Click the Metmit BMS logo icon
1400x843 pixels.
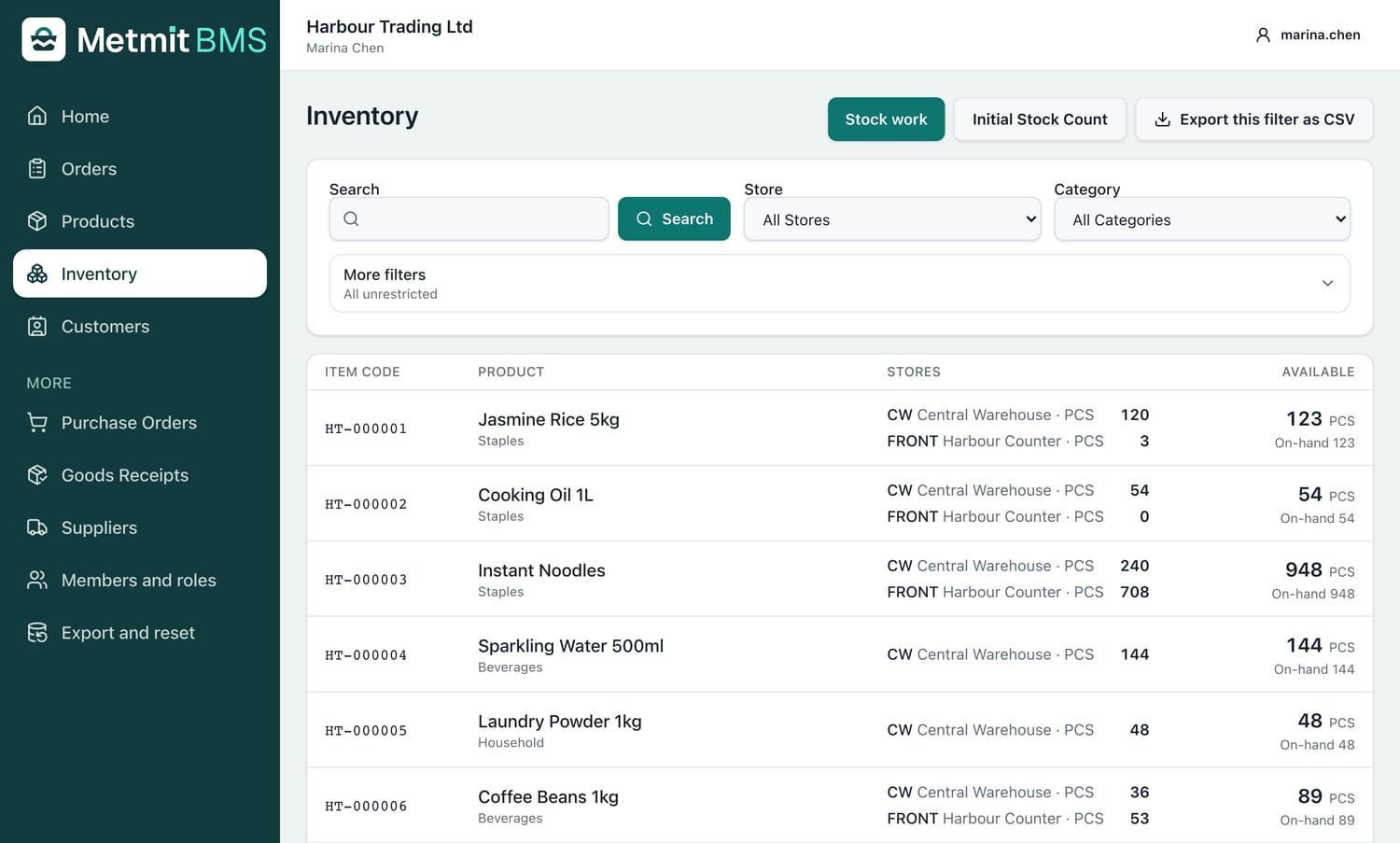pyautogui.click(x=44, y=39)
